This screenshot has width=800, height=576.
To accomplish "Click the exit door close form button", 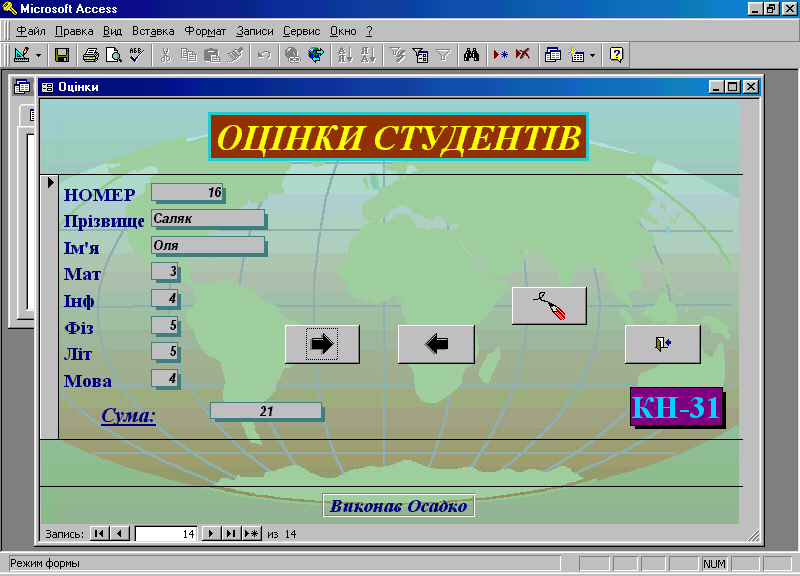I will click(x=663, y=344).
